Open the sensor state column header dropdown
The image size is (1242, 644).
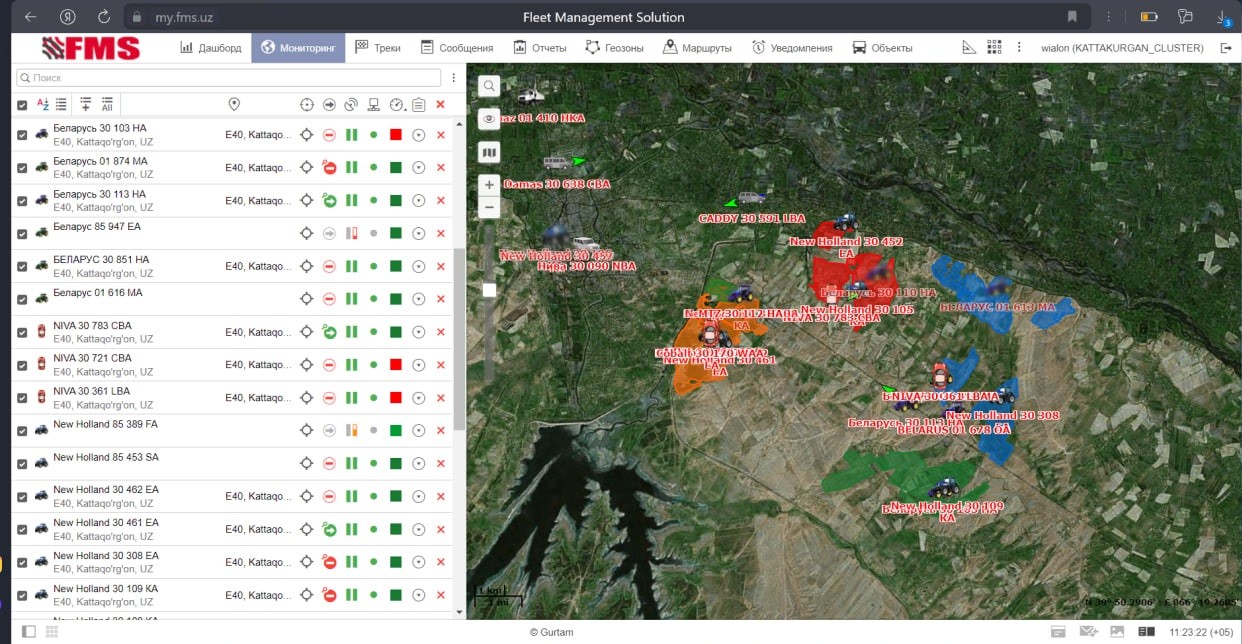pos(396,104)
